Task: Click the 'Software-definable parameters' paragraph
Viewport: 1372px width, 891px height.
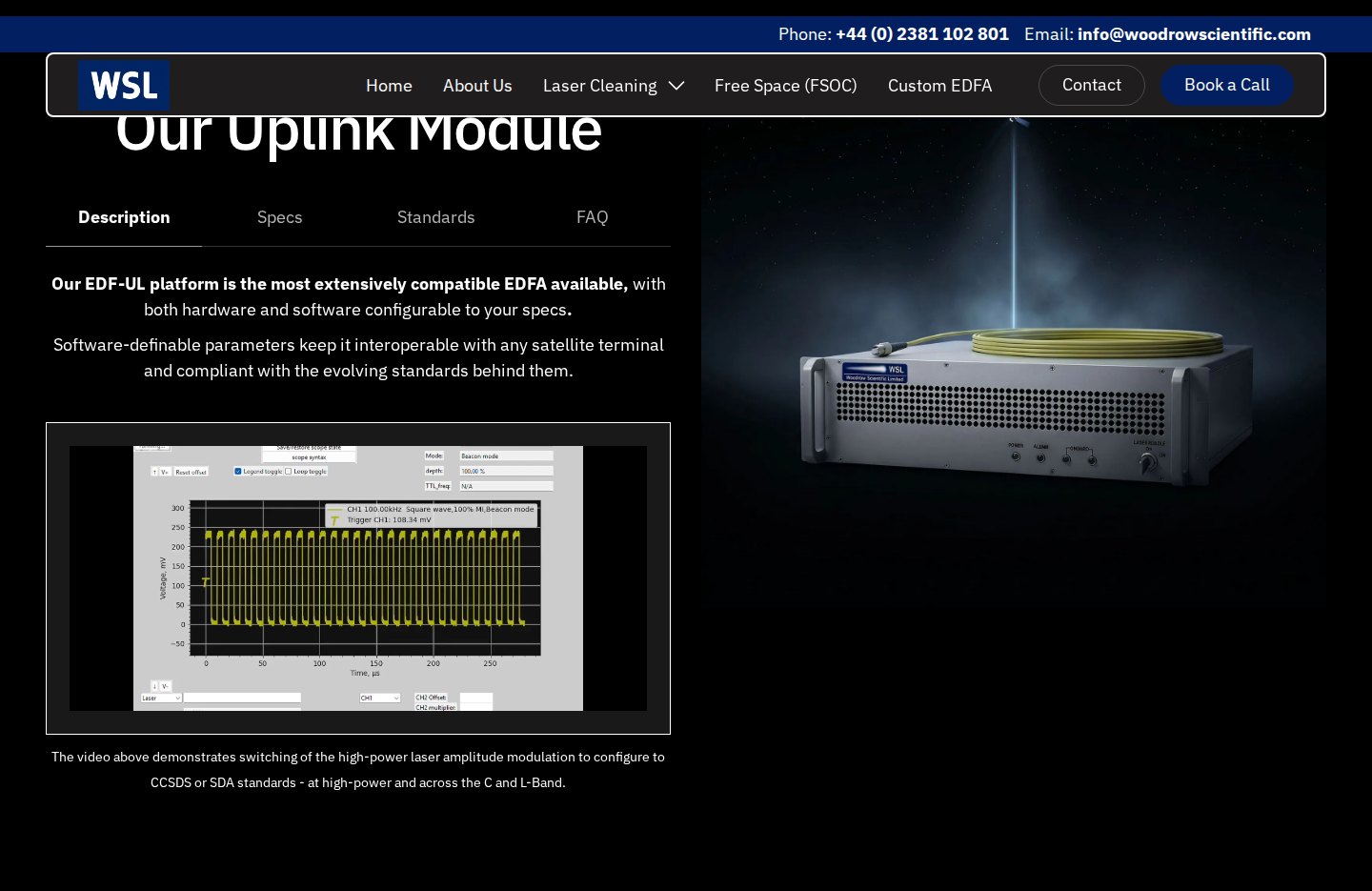Action: click(x=358, y=357)
